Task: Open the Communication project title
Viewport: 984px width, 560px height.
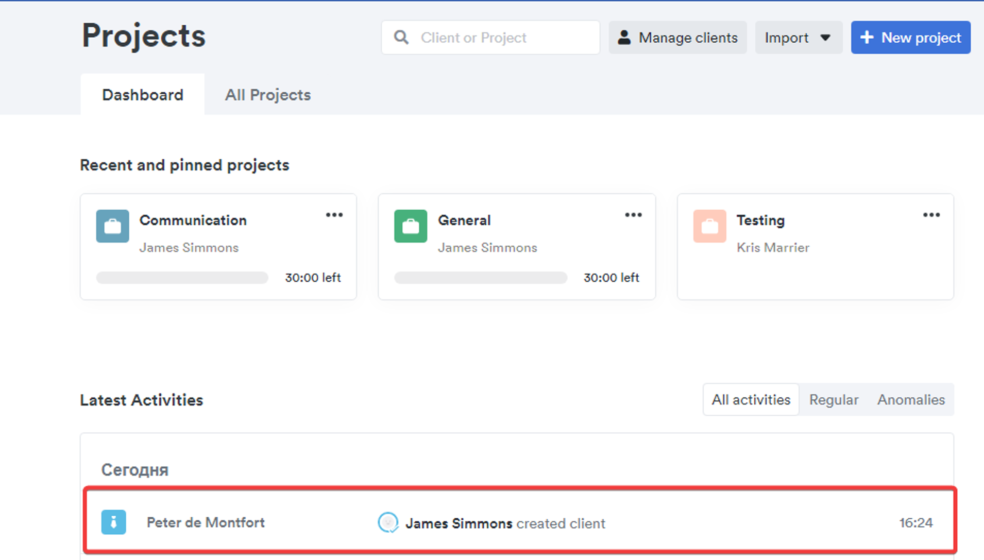Action: coord(193,220)
